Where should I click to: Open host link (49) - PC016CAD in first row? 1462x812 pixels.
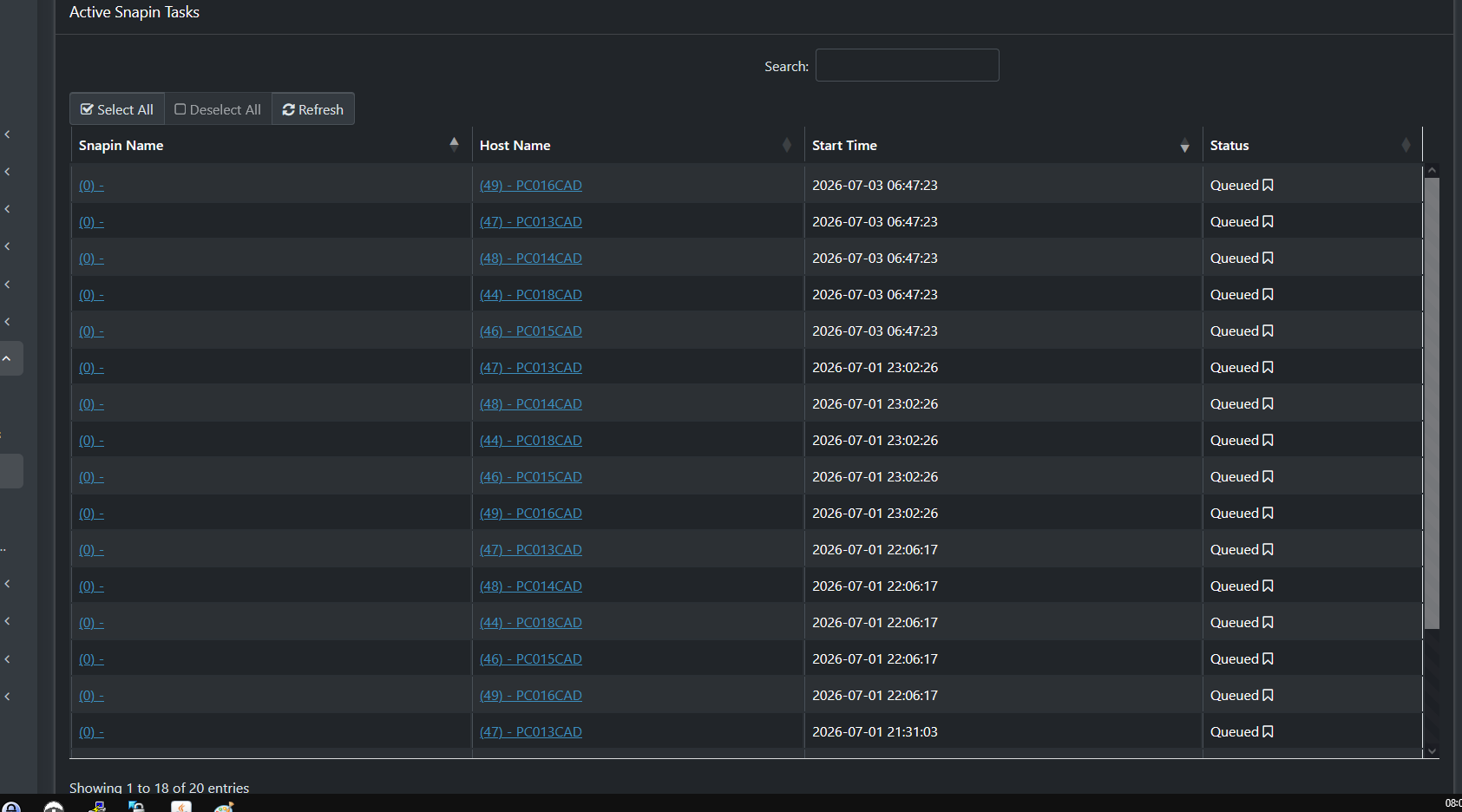[x=530, y=185]
